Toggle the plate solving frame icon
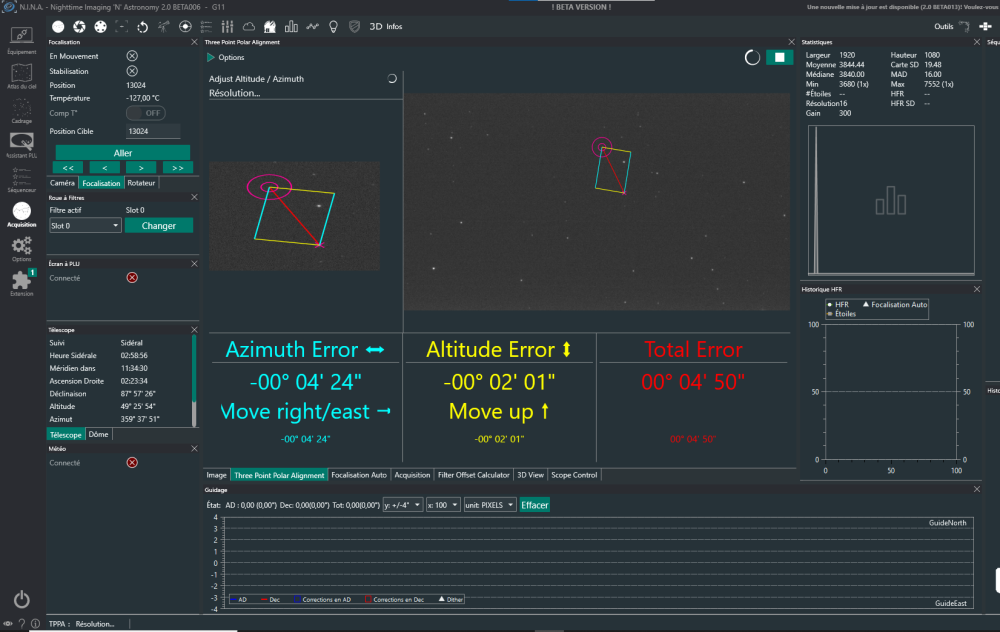The image size is (1000, 632). (121, 27)
